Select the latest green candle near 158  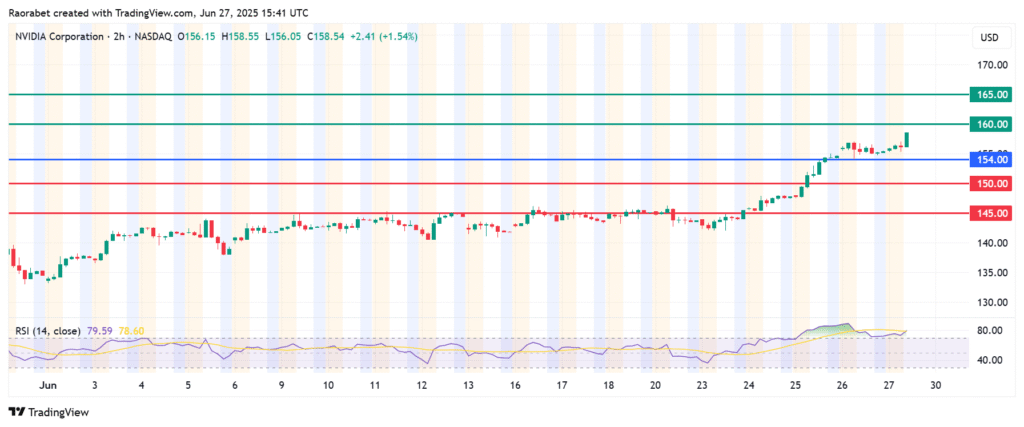coord(907,139)
